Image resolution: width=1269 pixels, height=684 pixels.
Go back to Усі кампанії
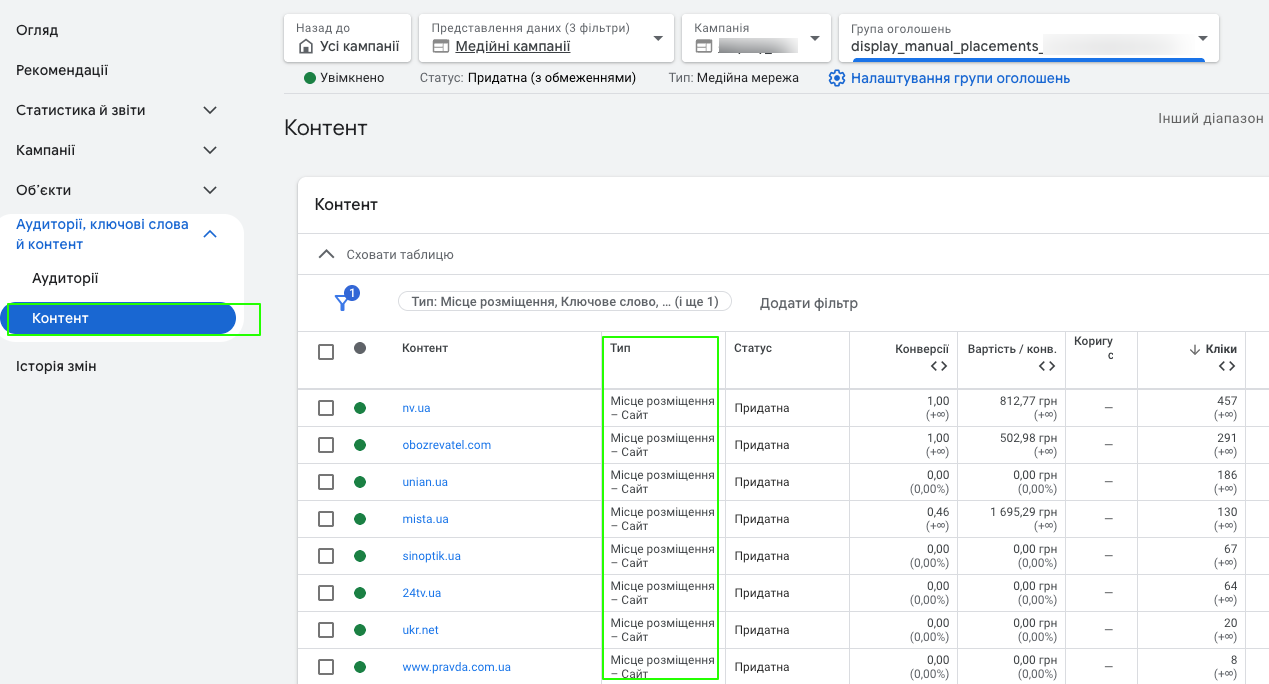(348, 38)
